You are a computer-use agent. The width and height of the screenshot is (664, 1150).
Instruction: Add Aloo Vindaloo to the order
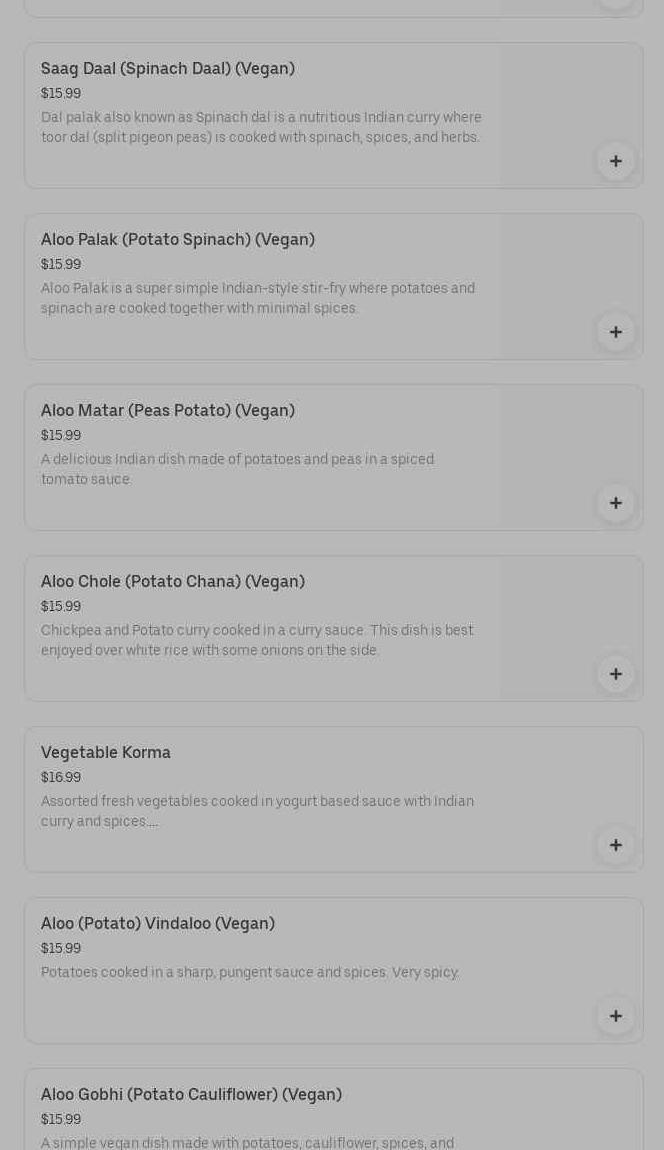(x=615, y=1016)
